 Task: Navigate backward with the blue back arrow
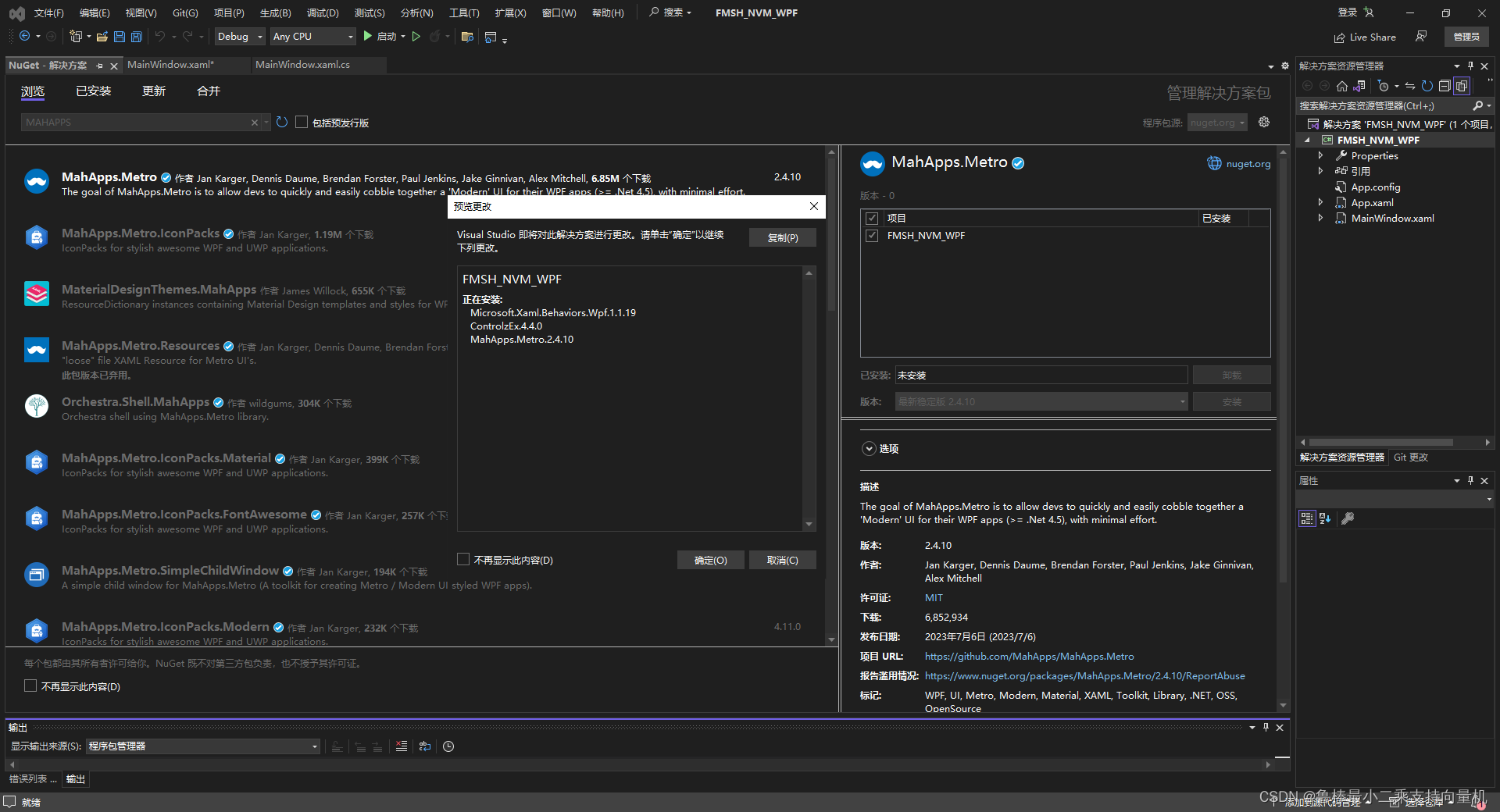click(25, 37)
